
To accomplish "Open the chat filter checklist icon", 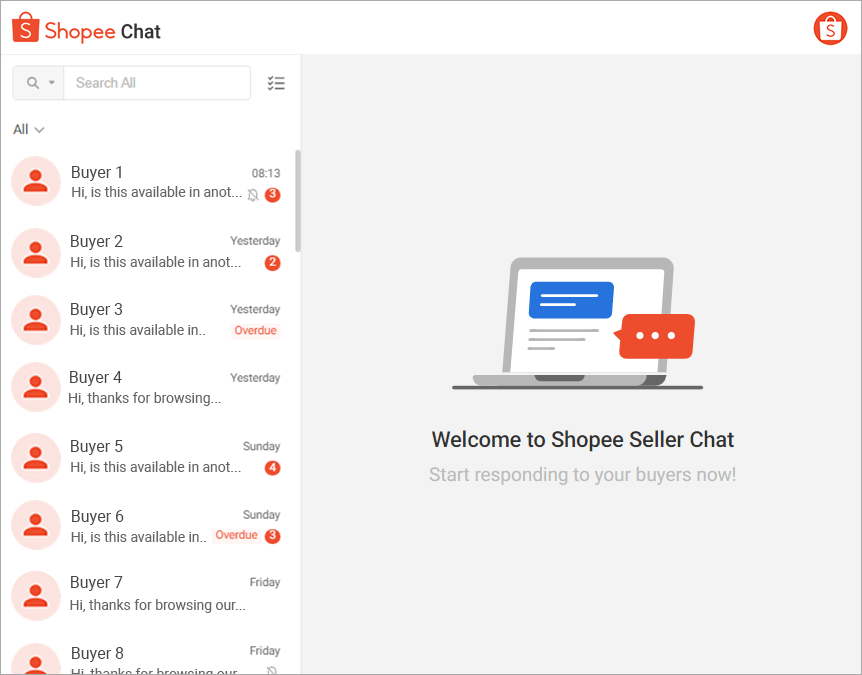I will click(276, 83).
